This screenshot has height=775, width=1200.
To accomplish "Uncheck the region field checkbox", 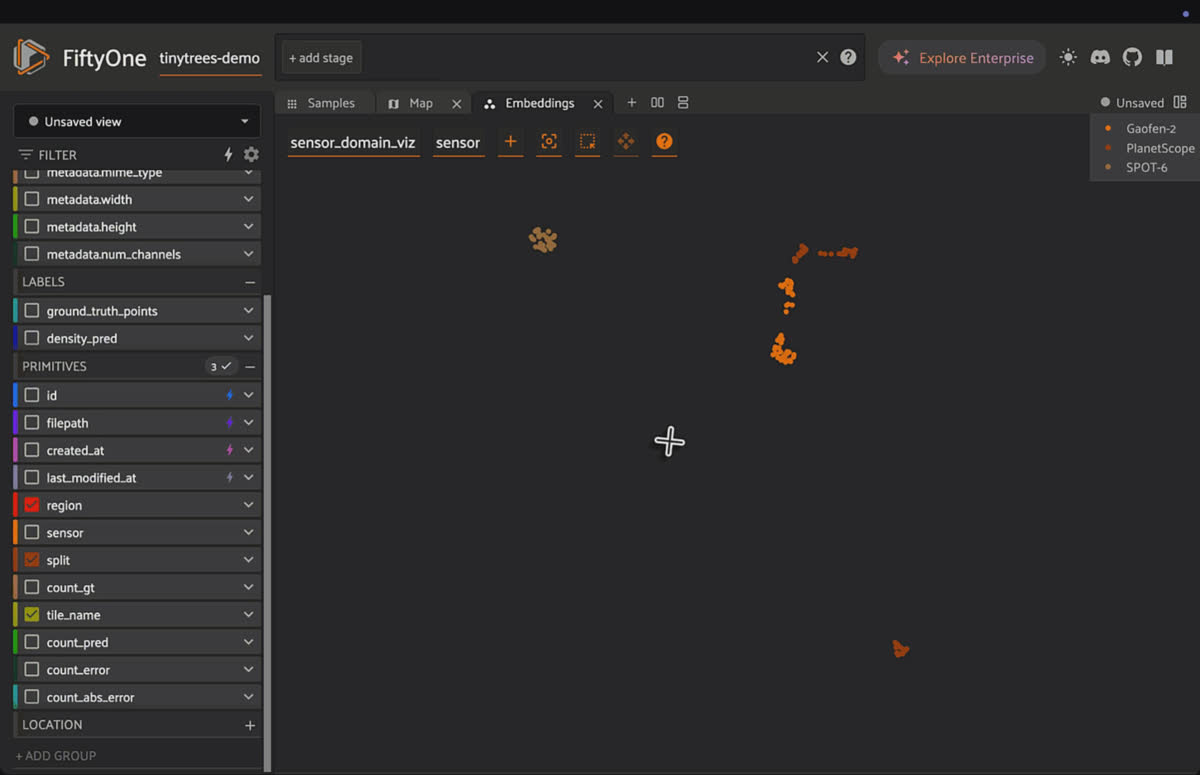I will (x=32, y=505).
